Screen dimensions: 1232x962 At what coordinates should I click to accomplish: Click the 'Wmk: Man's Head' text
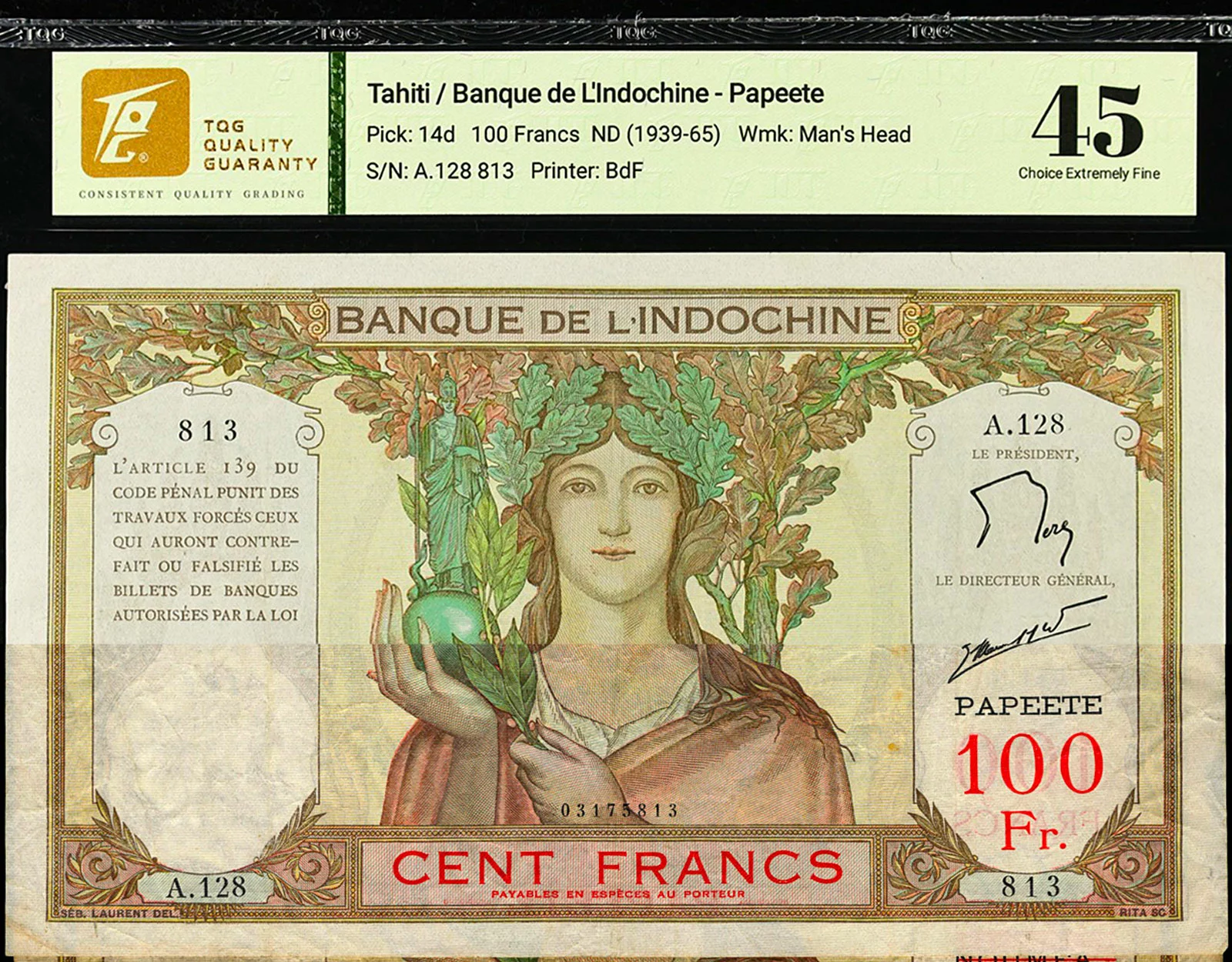coord(824,135)
